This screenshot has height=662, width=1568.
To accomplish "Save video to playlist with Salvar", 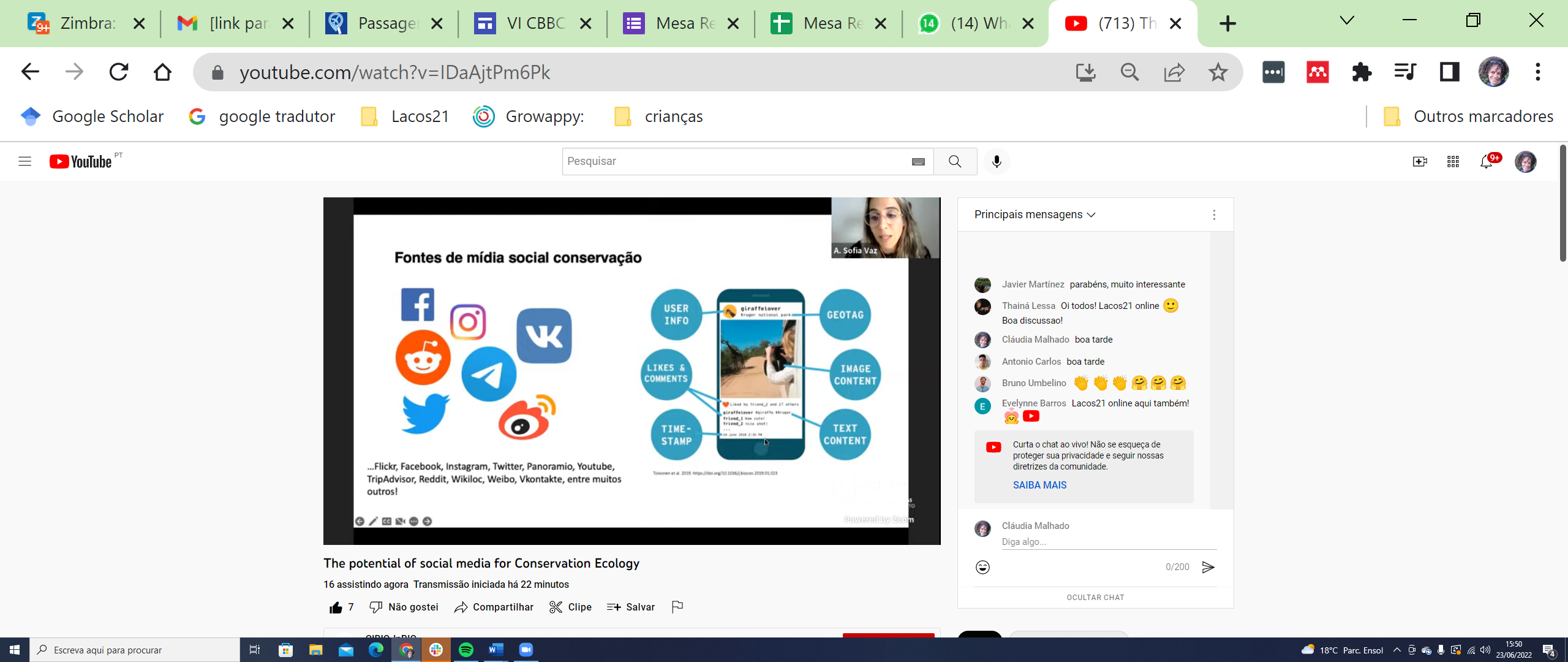I will tap(630, 607).
